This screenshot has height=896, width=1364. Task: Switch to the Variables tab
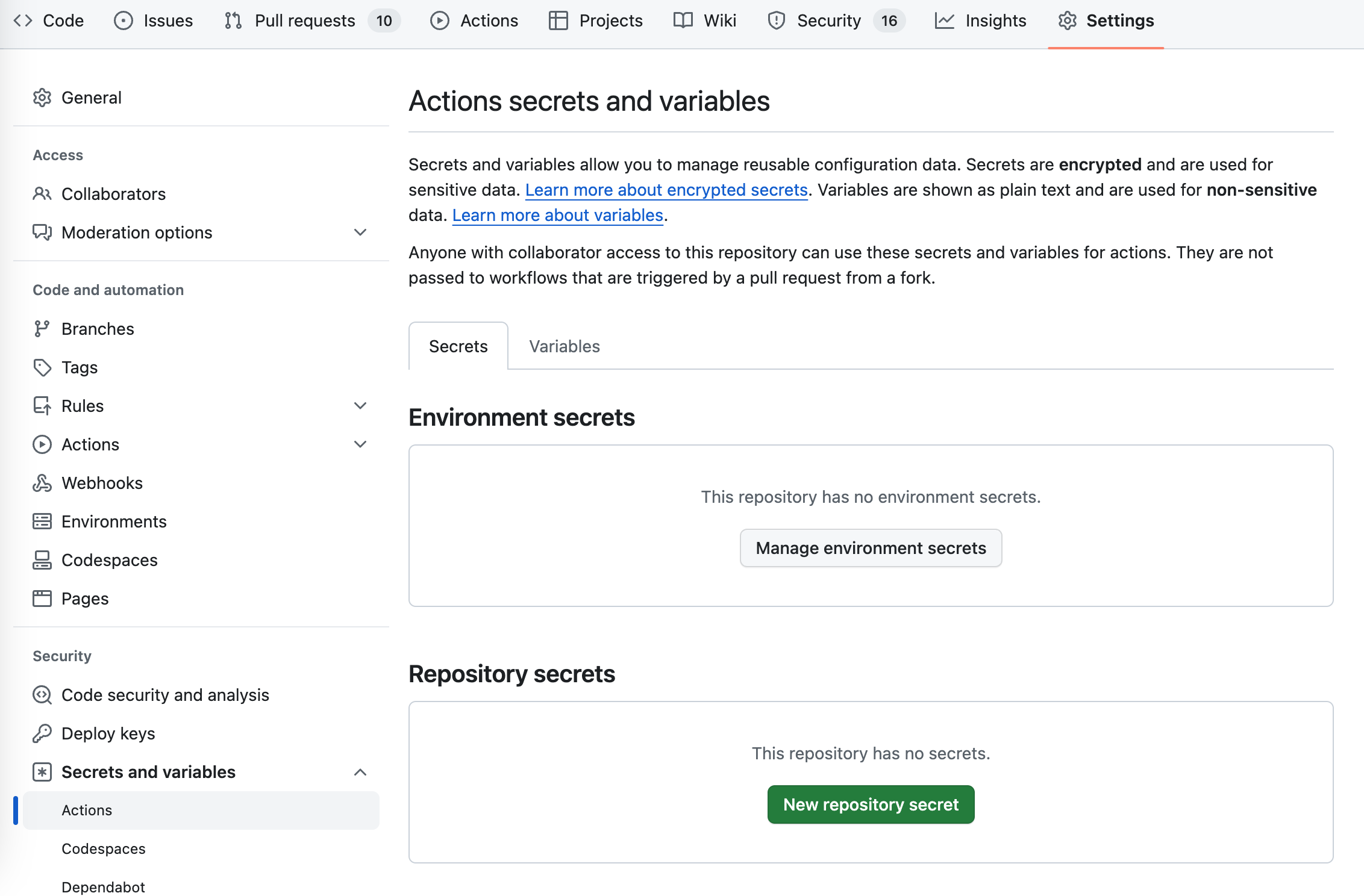pyautogui.click(x=564, y=346)
